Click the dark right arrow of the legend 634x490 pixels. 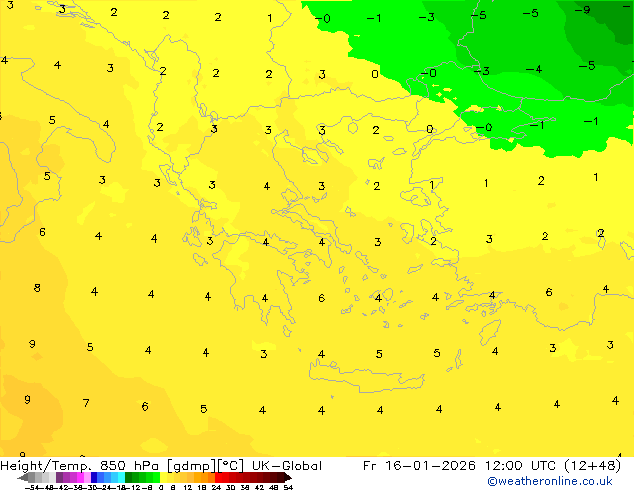click(287, 478)
